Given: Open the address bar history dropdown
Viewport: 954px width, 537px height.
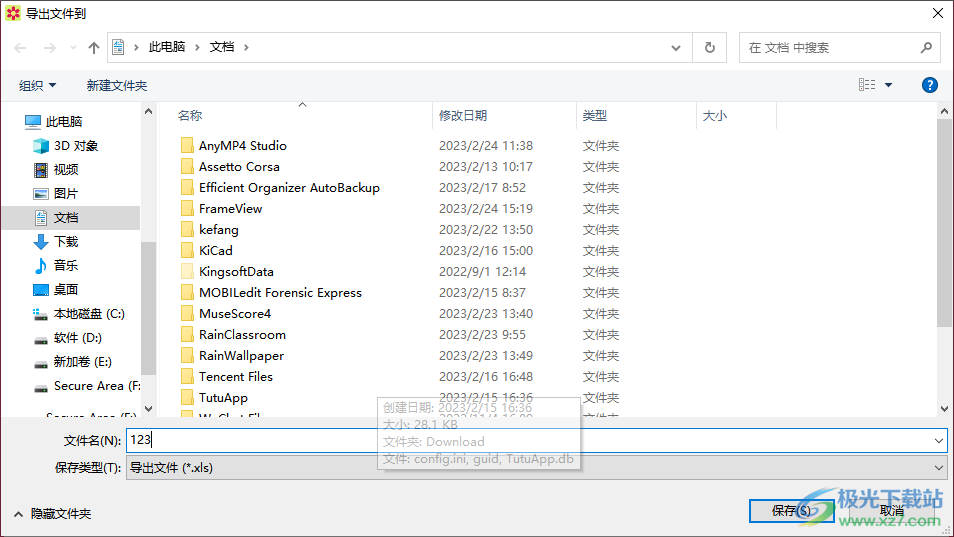Looking at the screenshot, I should click(x=676, y=47).
